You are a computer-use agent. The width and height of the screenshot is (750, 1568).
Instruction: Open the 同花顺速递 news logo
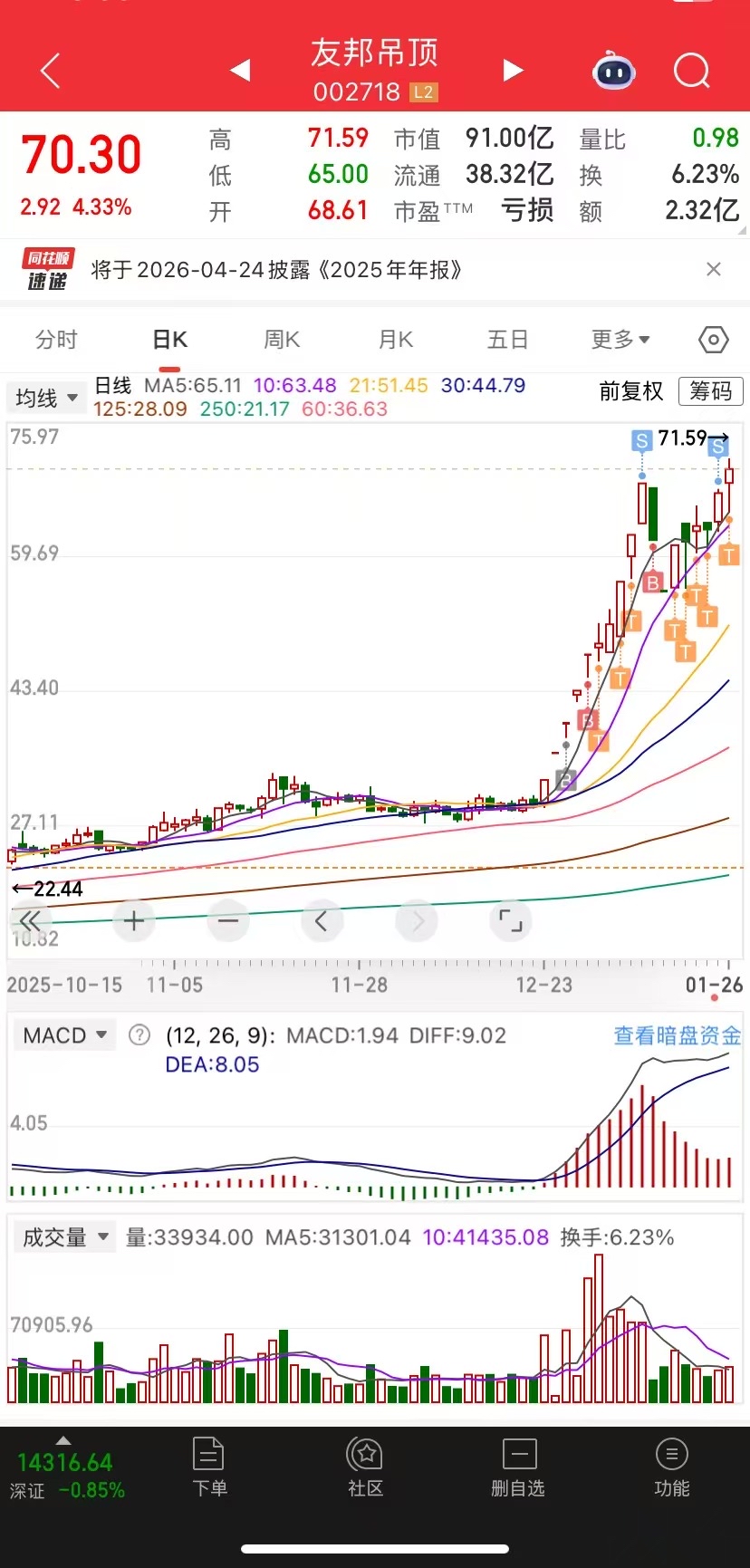pos(47,270)
